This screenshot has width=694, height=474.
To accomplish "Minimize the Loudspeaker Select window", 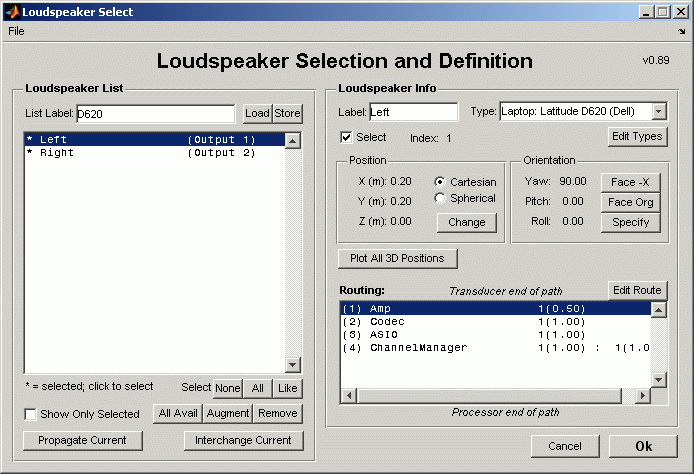I will (x=647, y=12).
